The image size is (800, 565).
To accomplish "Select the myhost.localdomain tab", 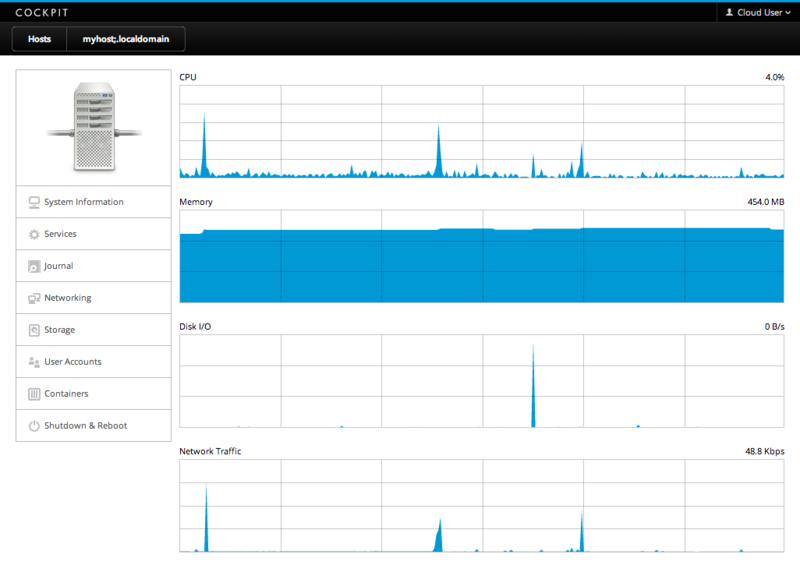I will [x=126, y=39].
